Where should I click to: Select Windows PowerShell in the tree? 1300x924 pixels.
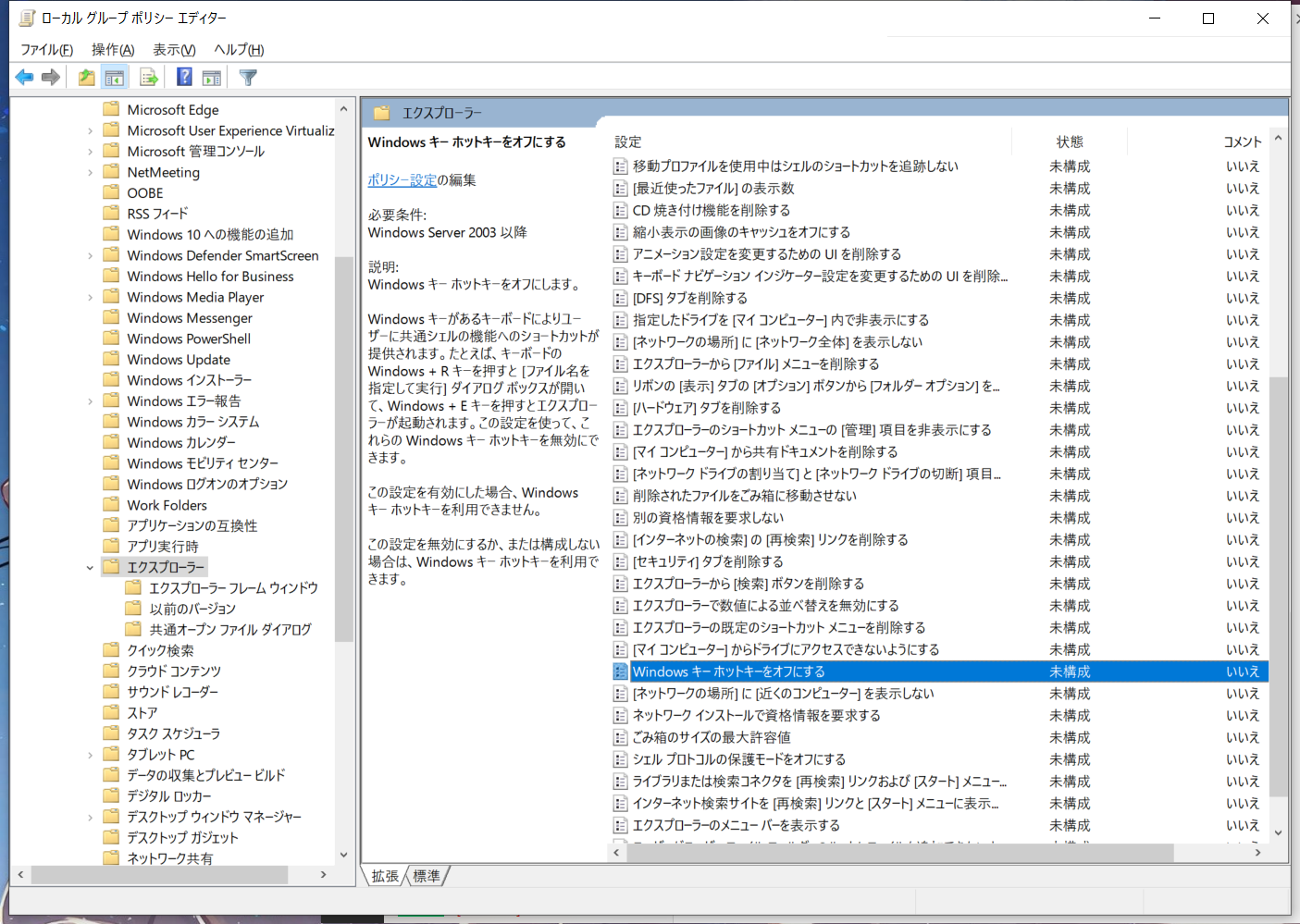point(189,339)
